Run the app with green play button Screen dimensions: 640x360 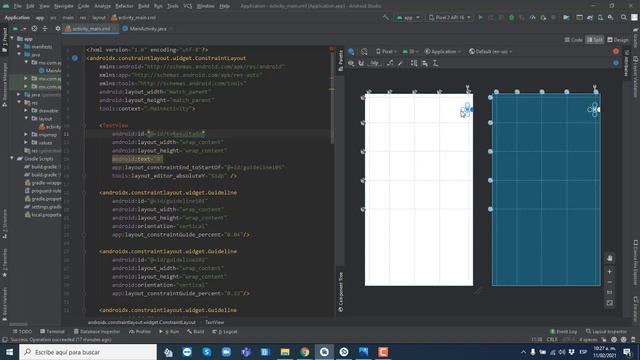pyautogui.click(x=480, y=18)
